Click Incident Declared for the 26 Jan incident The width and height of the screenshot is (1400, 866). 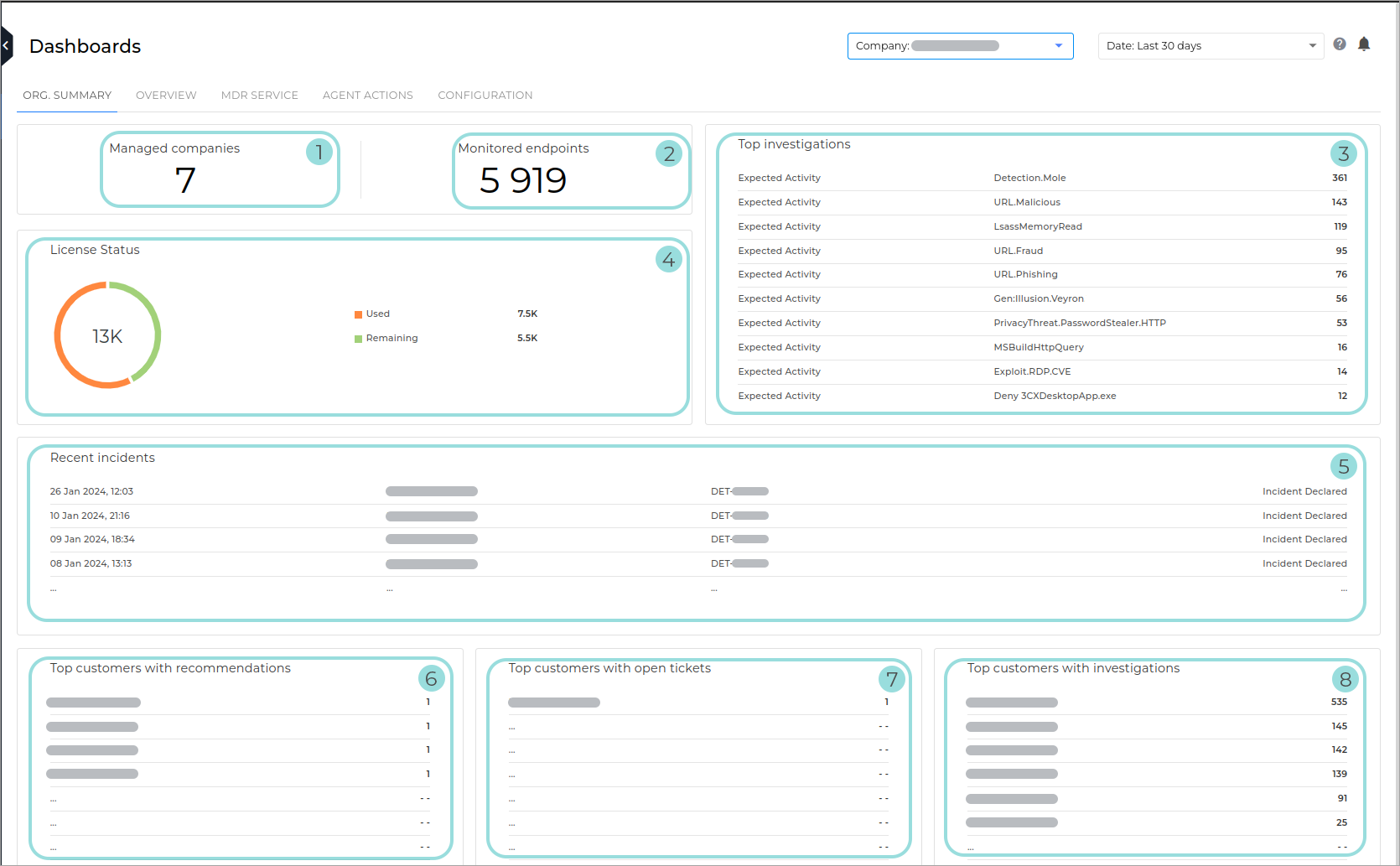click(1304, 491)
